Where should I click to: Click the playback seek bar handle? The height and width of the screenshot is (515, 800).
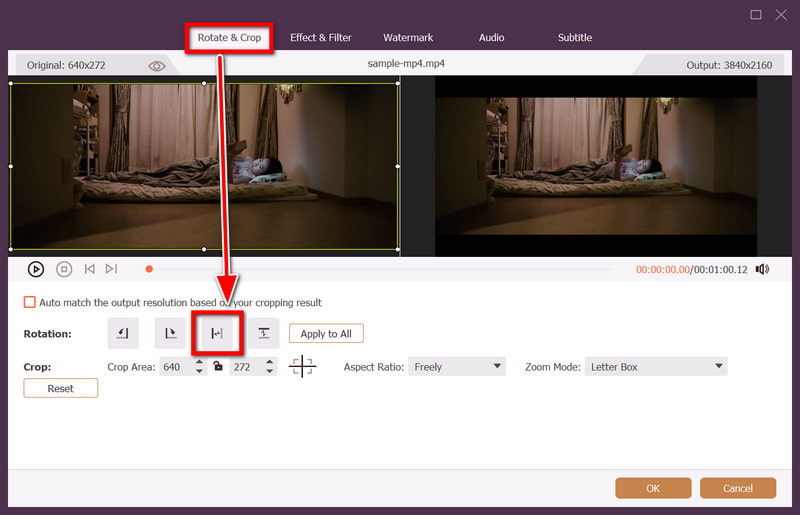pyautogui.click(x=149, y=269)
